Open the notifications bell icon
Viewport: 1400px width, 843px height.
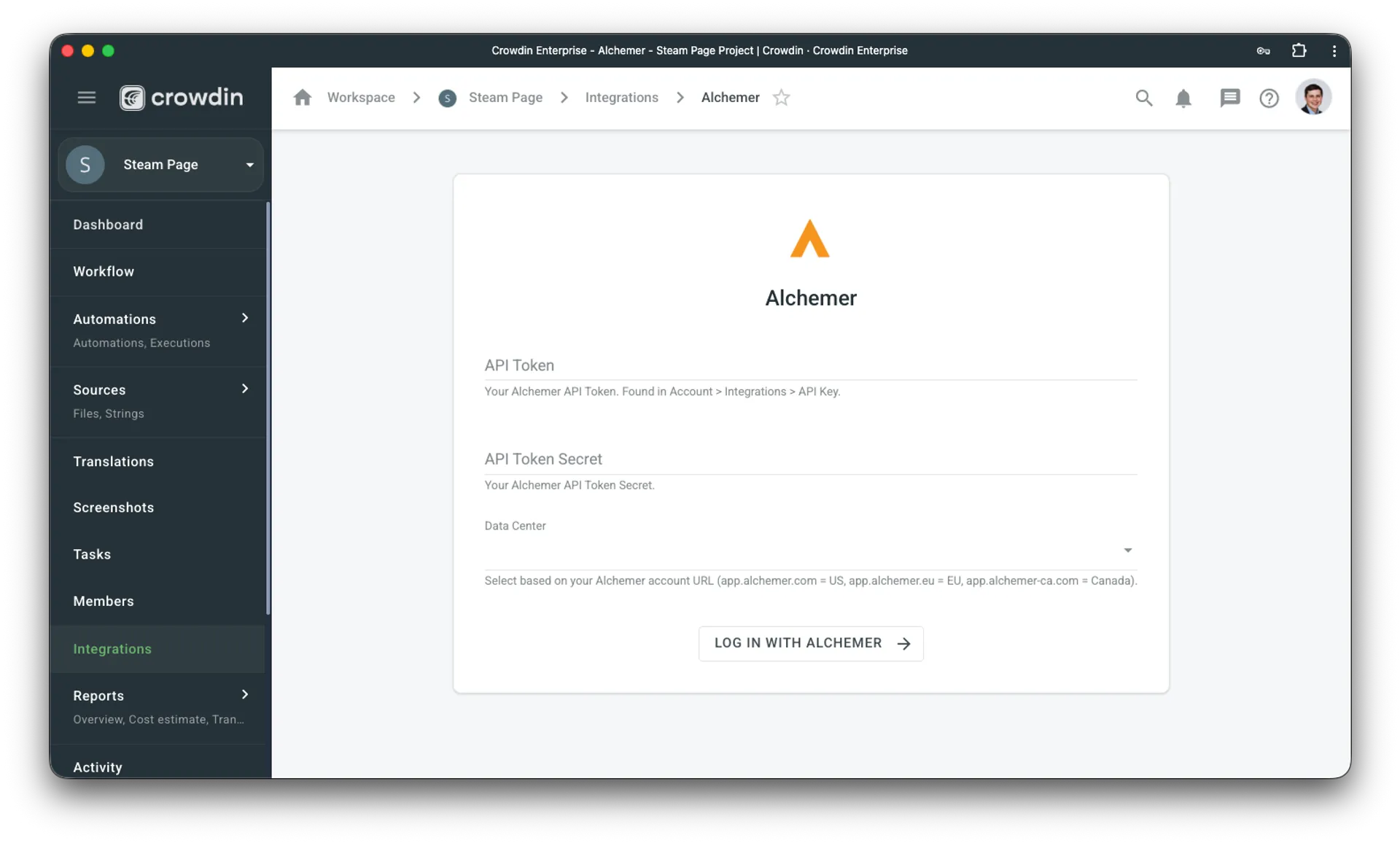click(x=1183, y=97)
